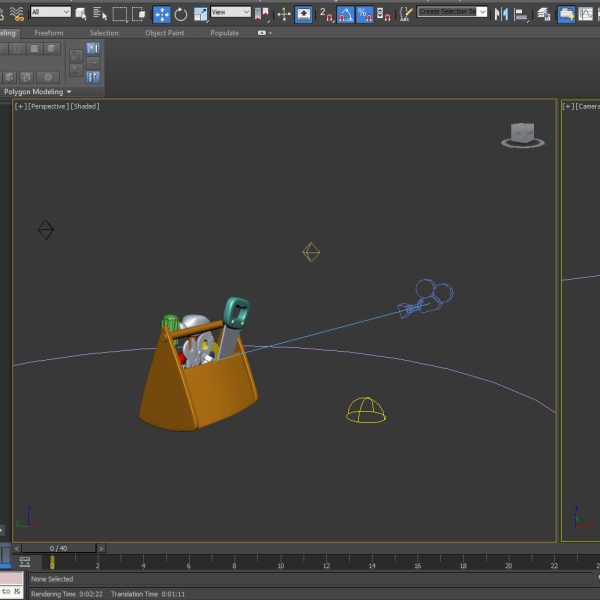The image size is (600, 600).
Task: Click the pink MAXScript mini listener box
Action: [x=11, y=579]
